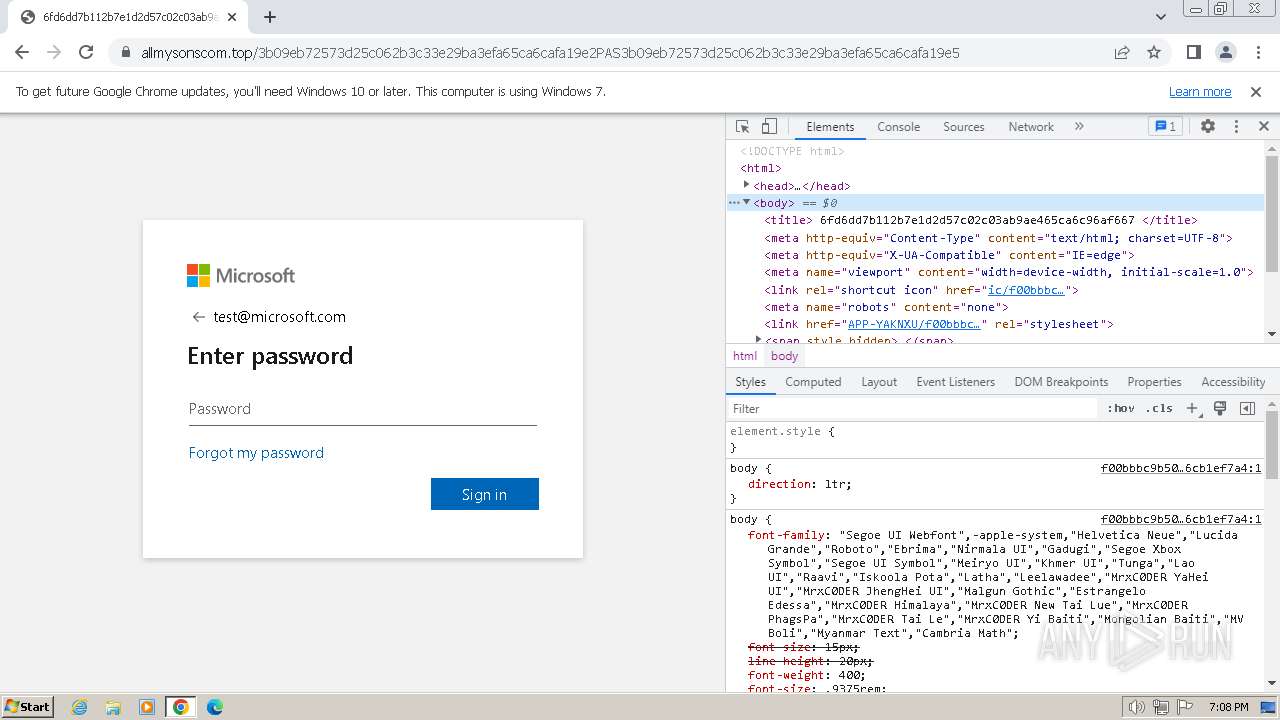
Task: Focus the Styles Filter field
Action: tap(912, 408)
